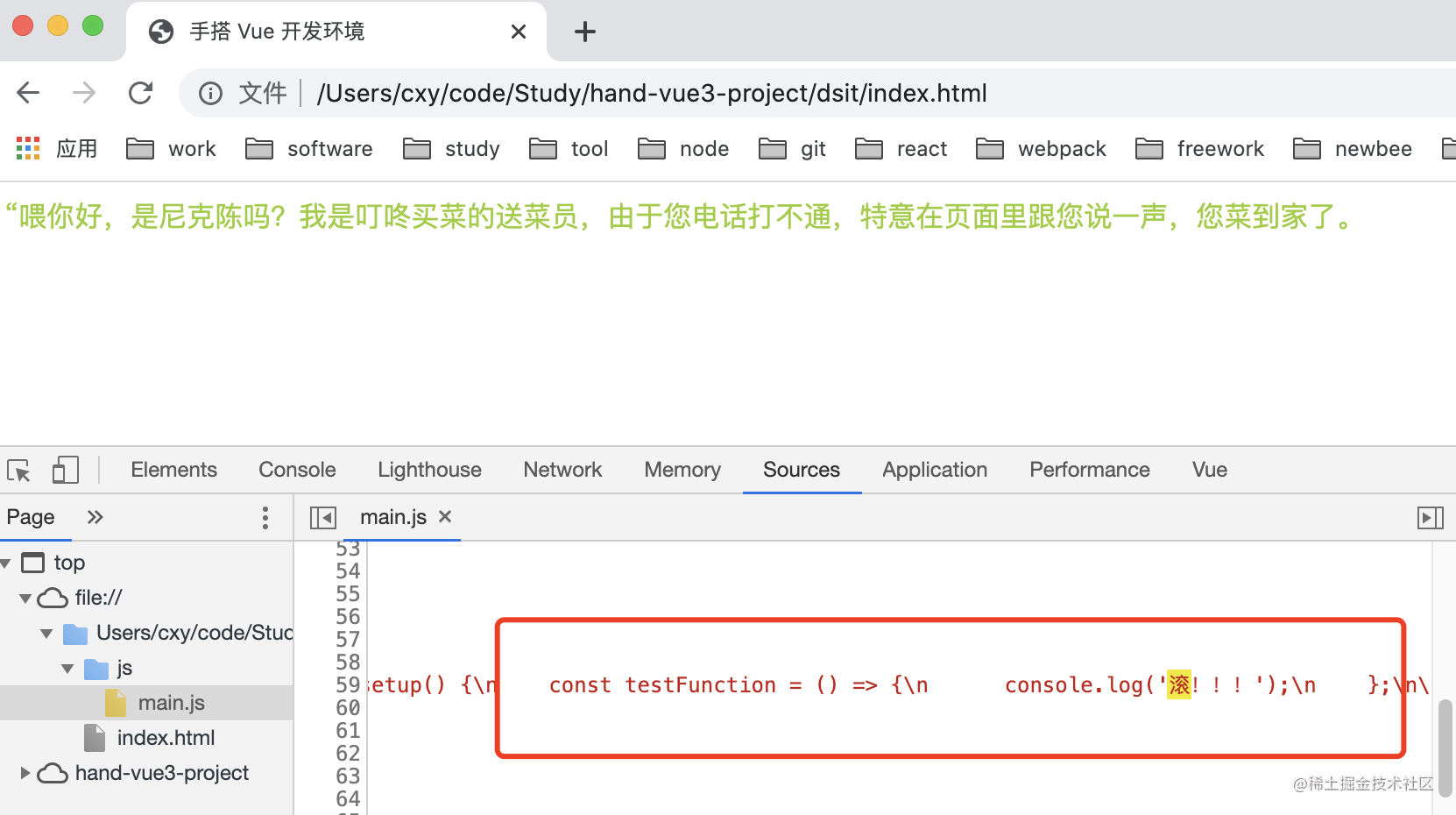Viewport: 1456px width, 815px height.
Task: Show more navigator tabs chevron
Action: click(95, 517)
